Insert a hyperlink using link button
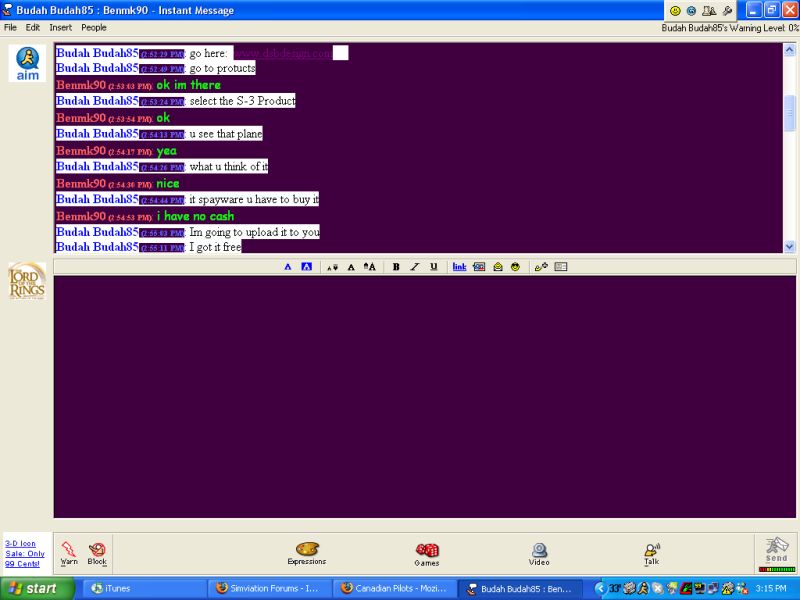The image size is (800, 600). click(459, 267)
